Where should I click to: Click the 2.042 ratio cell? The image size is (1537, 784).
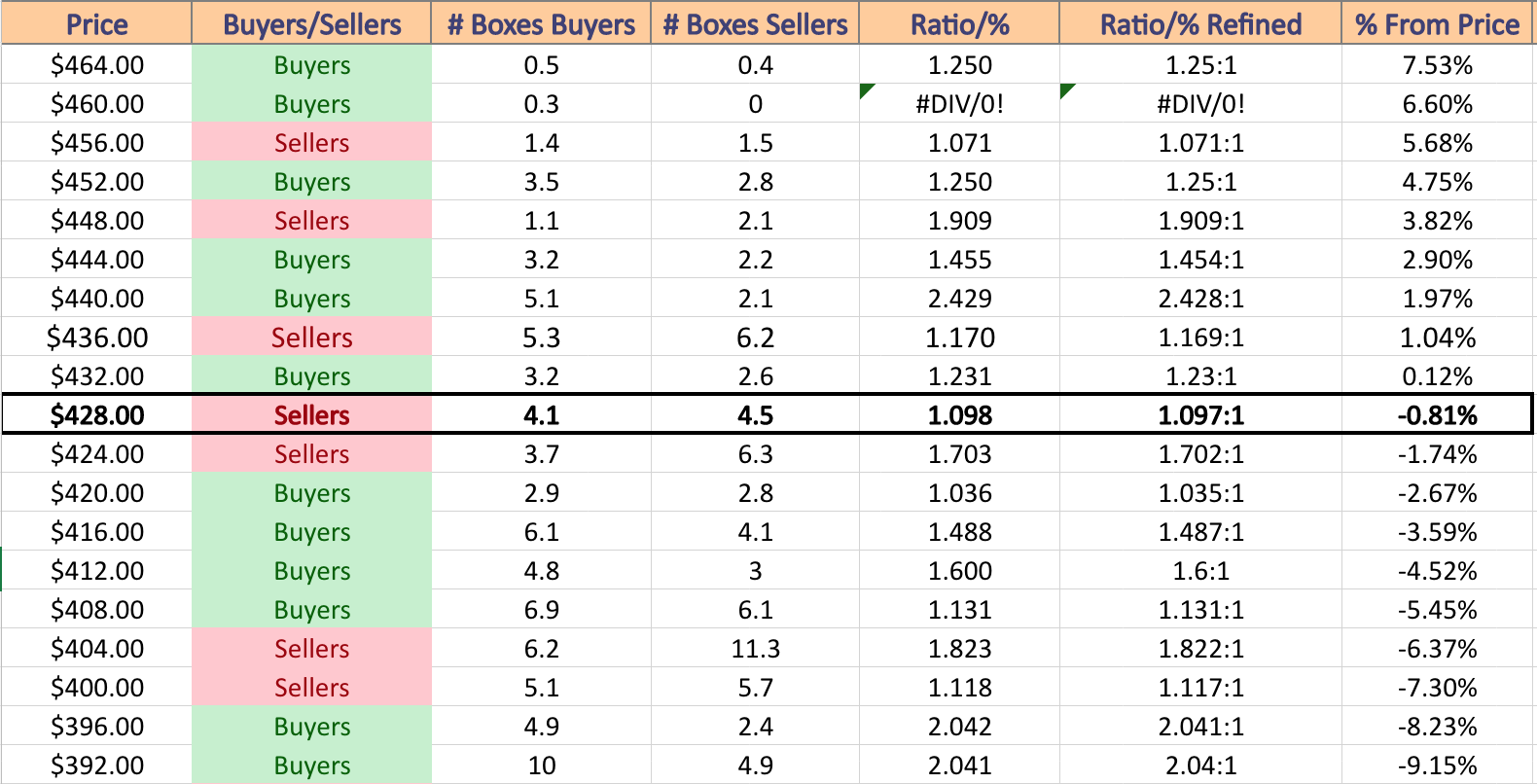tap(959, 727)
